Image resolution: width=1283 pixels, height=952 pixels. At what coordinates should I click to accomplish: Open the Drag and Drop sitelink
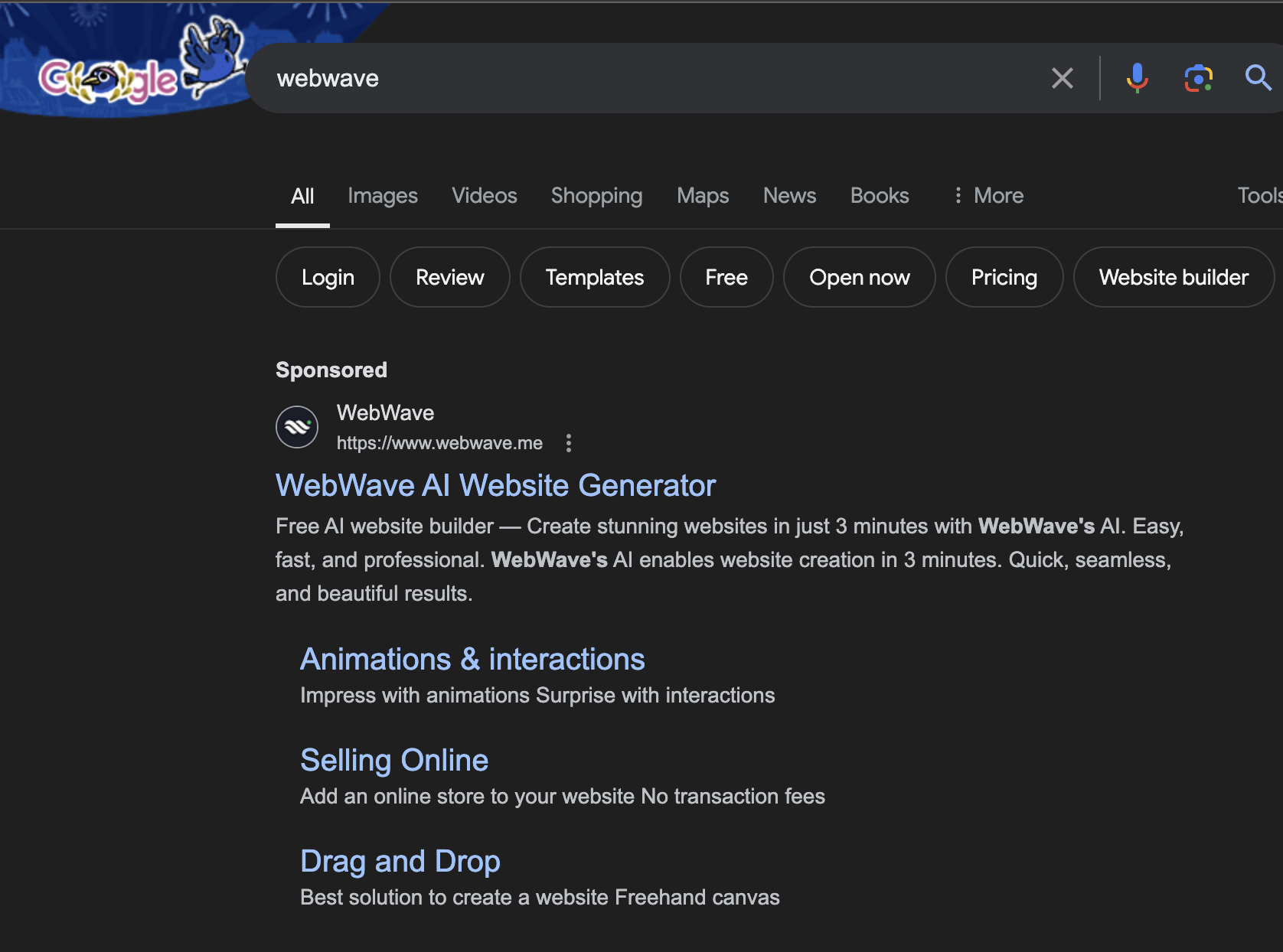coord(400,862)
